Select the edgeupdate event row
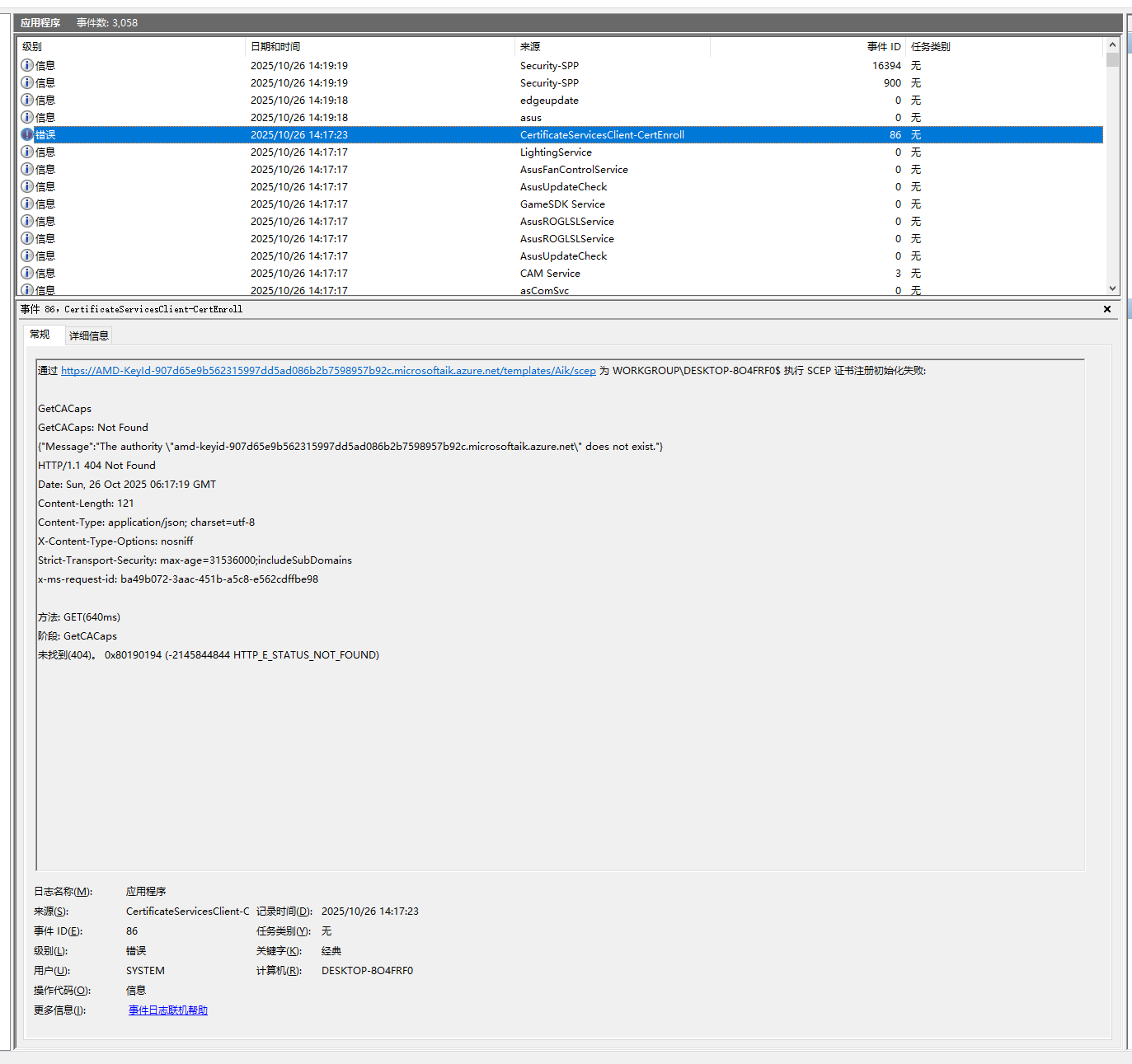Viewport: 1132px width, 1064px height. pyautogui.click(x=561, y=100)
